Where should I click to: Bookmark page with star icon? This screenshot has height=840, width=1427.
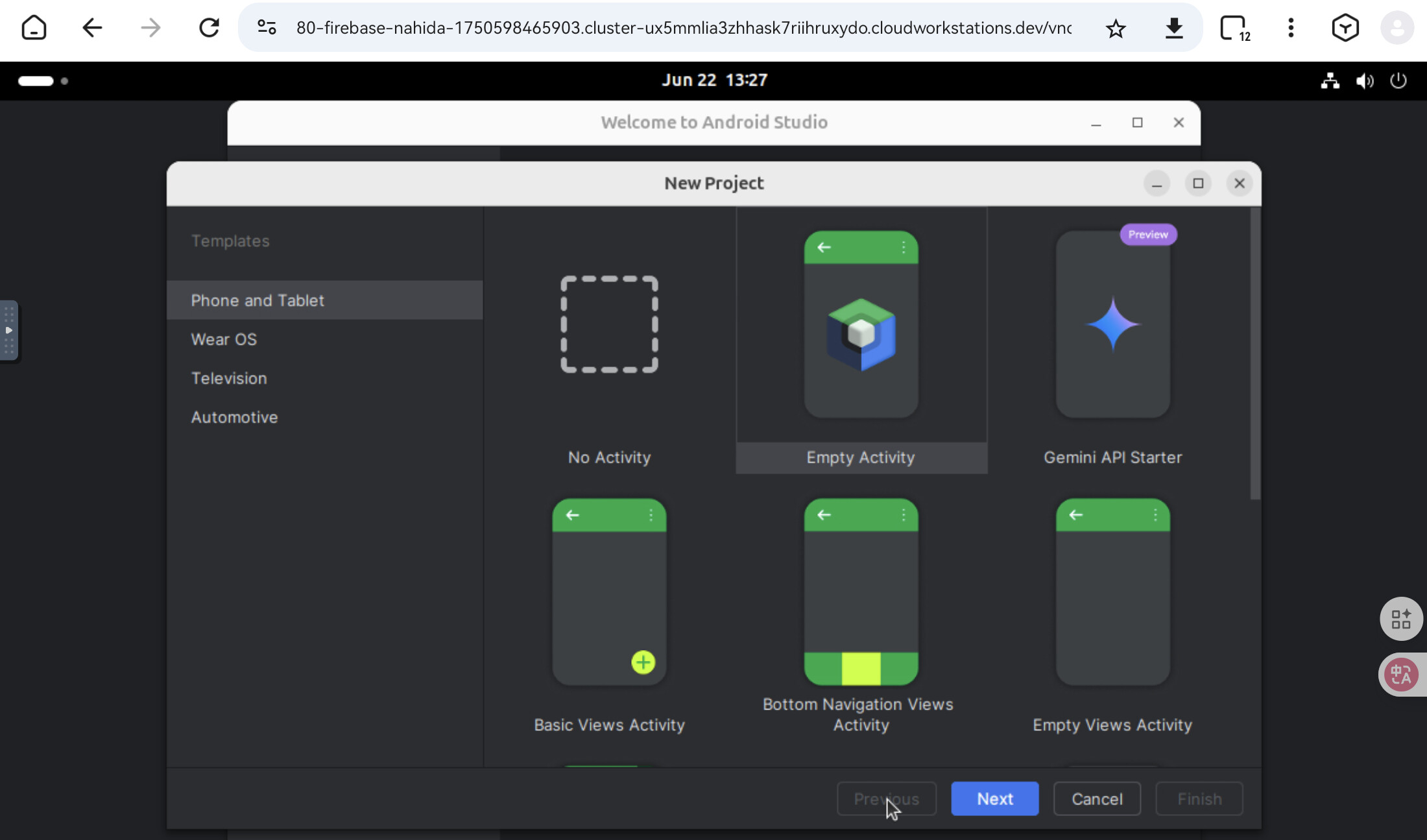[x=1116, y=28]
